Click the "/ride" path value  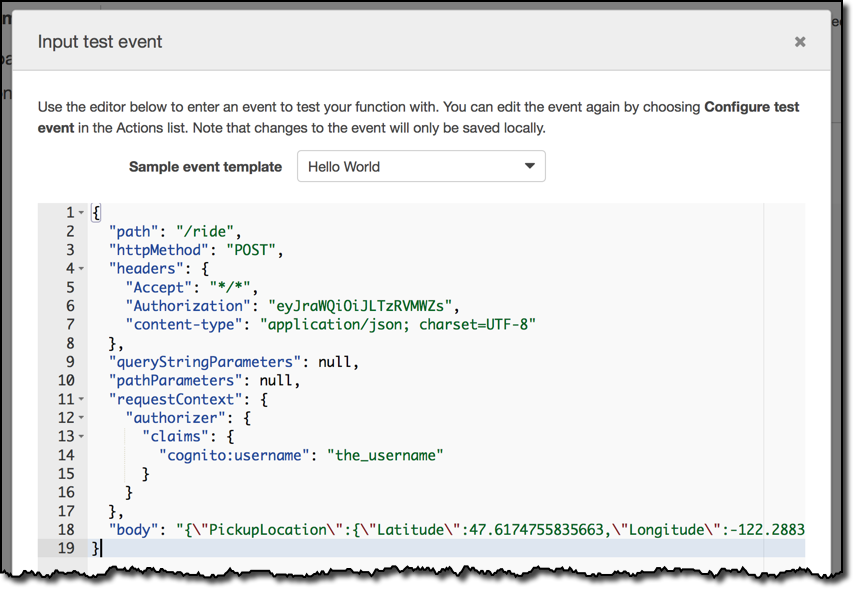click(x=205, y=232)
